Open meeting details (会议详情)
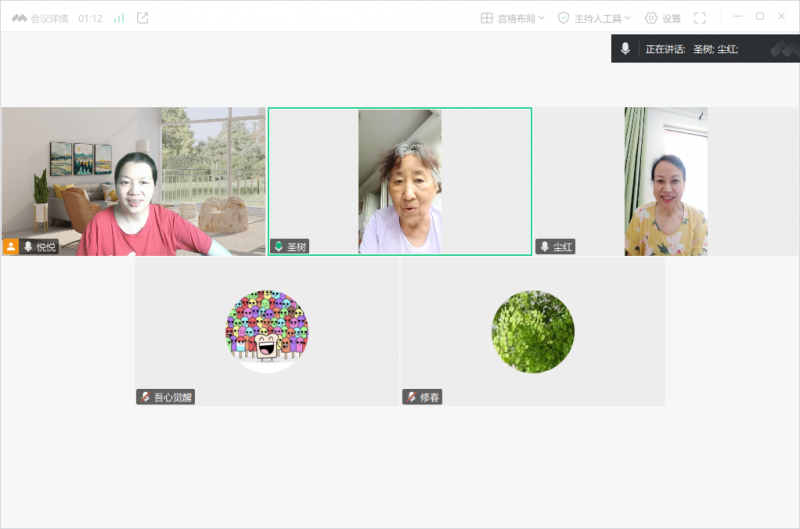This screenshot has height=529, width=800. pyautogui.click(x=41, y=18)
